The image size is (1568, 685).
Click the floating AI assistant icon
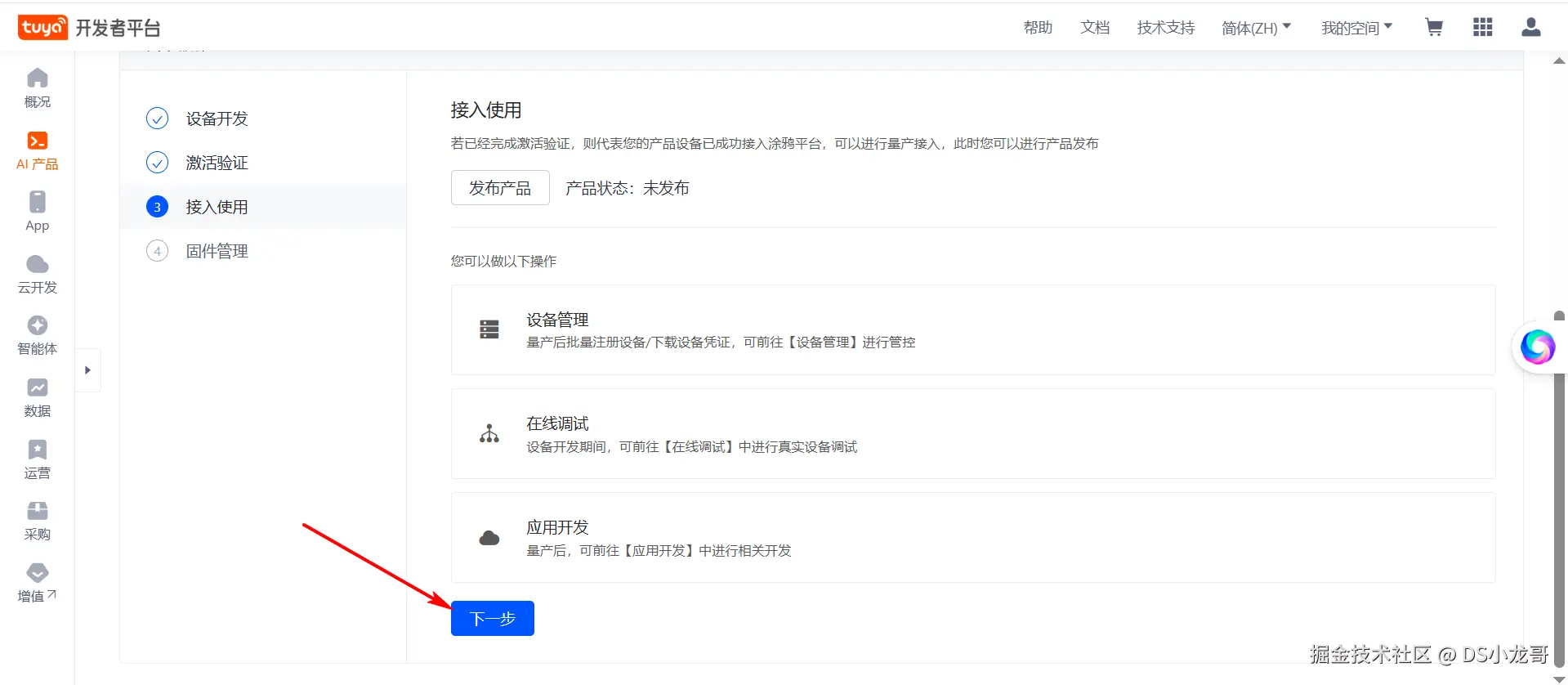(1538, 347)
